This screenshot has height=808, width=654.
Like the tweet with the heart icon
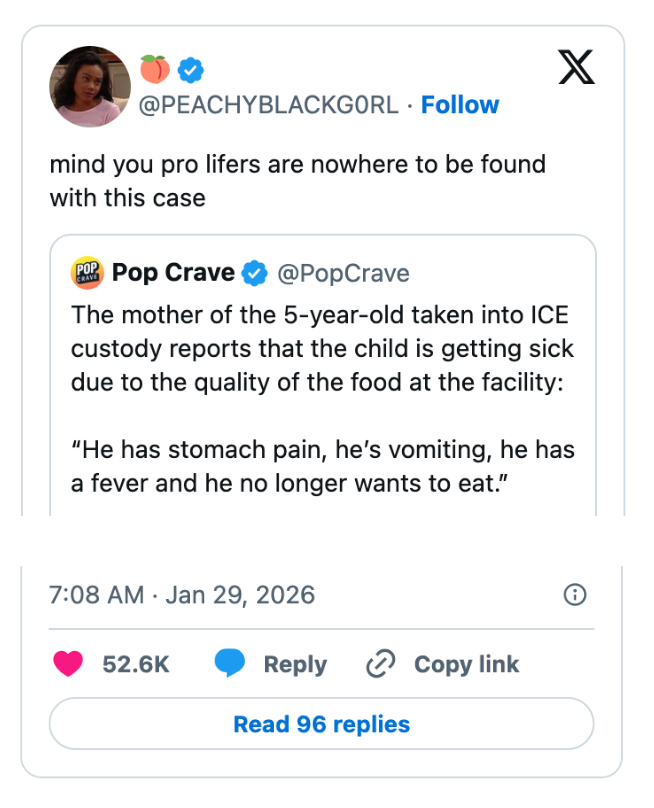(68, 664)
